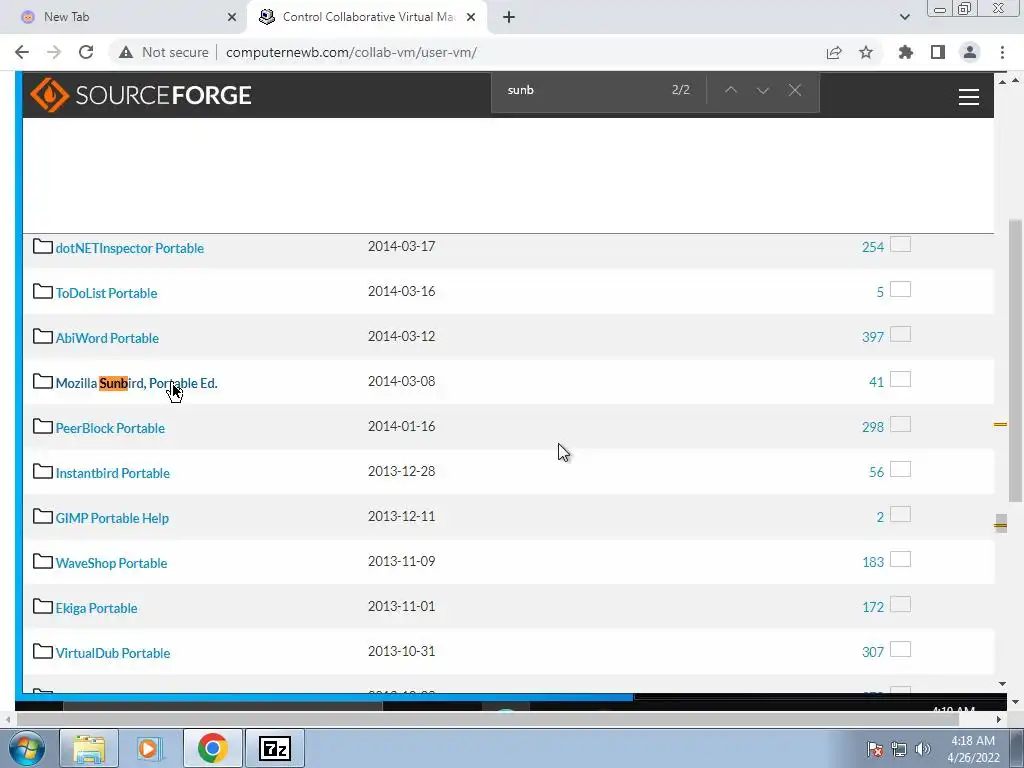Viewport: 1024px width, 768px height.
Task: Open the SourceForge hamburger menu
Action: [968, 97]
